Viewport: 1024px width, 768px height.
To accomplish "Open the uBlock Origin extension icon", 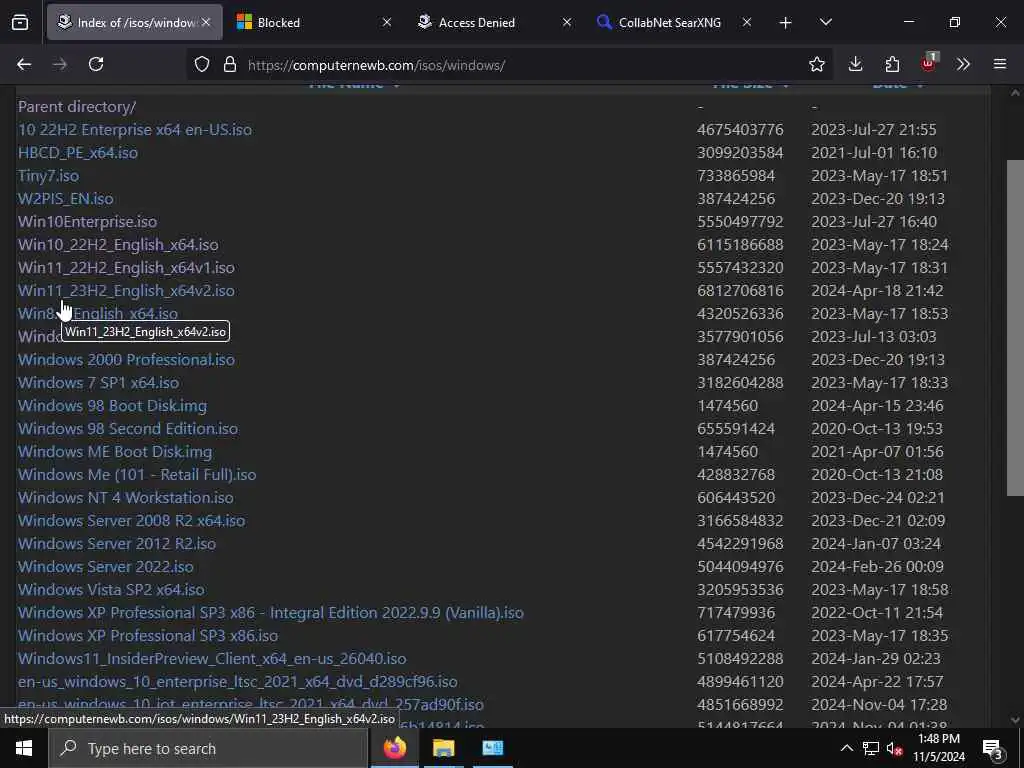I will pos(929,63).
